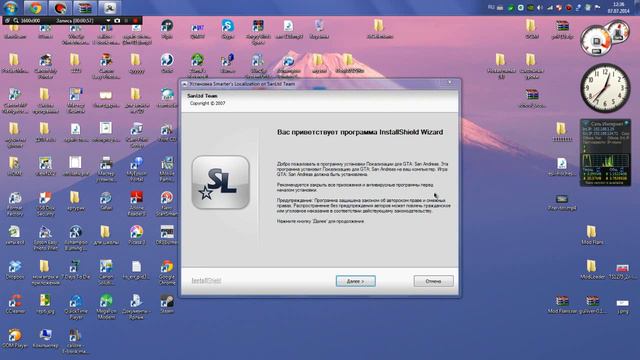Open the Windows Start orb
The image size is (640, 360).
[x=11, y=7]
